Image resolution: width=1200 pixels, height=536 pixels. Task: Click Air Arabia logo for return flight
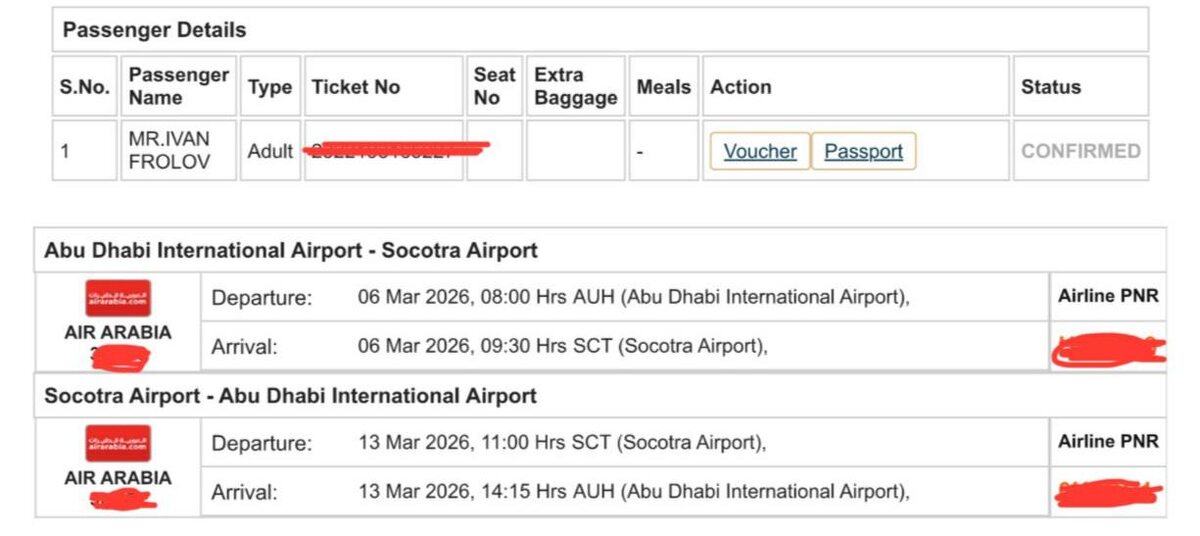click(x=118, y=443)
